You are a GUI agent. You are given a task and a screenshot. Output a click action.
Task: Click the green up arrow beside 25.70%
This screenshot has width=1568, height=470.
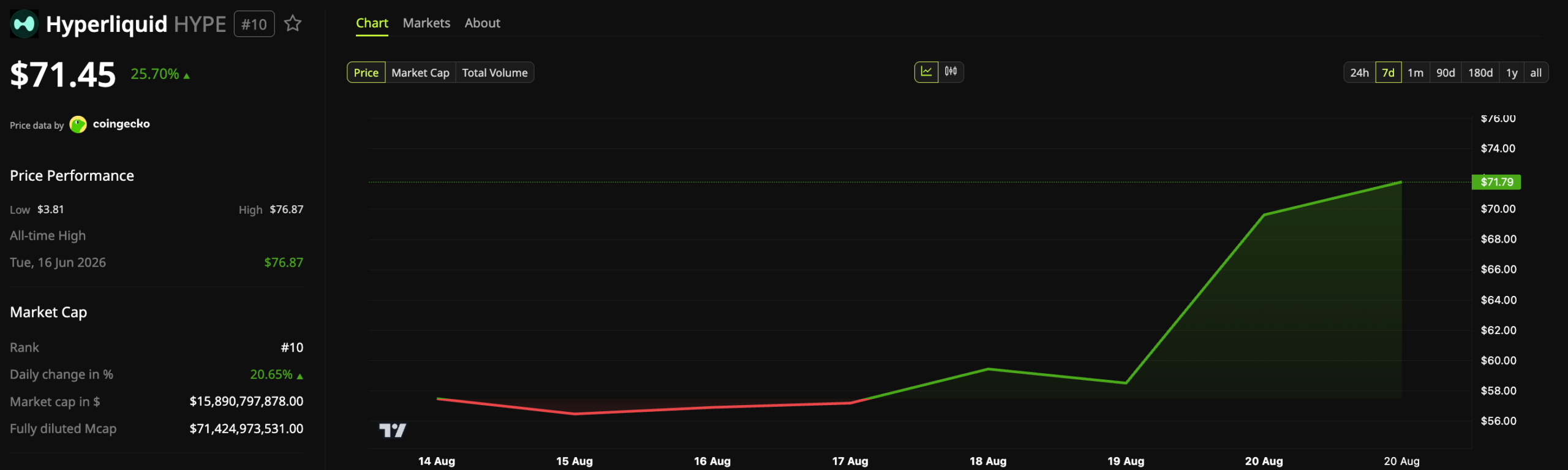tap(187, 76)
